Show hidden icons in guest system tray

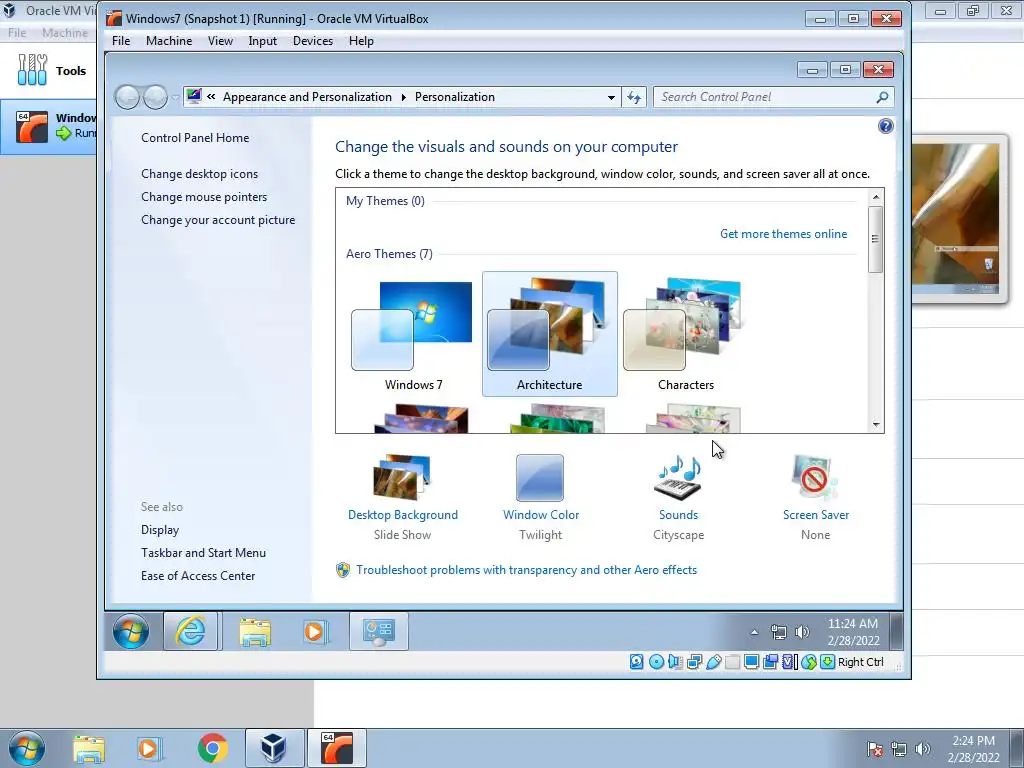click(754, 632)
